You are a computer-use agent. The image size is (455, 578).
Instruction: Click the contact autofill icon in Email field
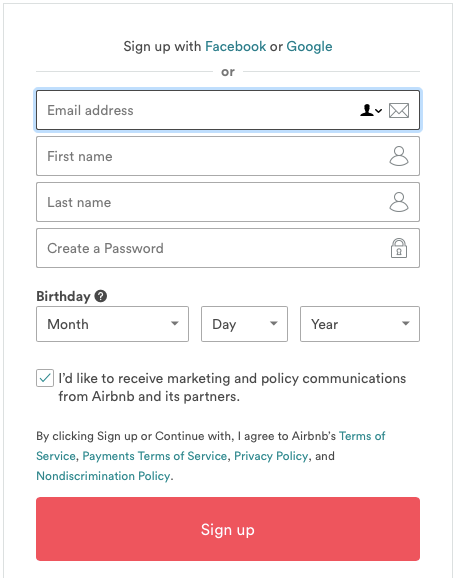[371, 110]
